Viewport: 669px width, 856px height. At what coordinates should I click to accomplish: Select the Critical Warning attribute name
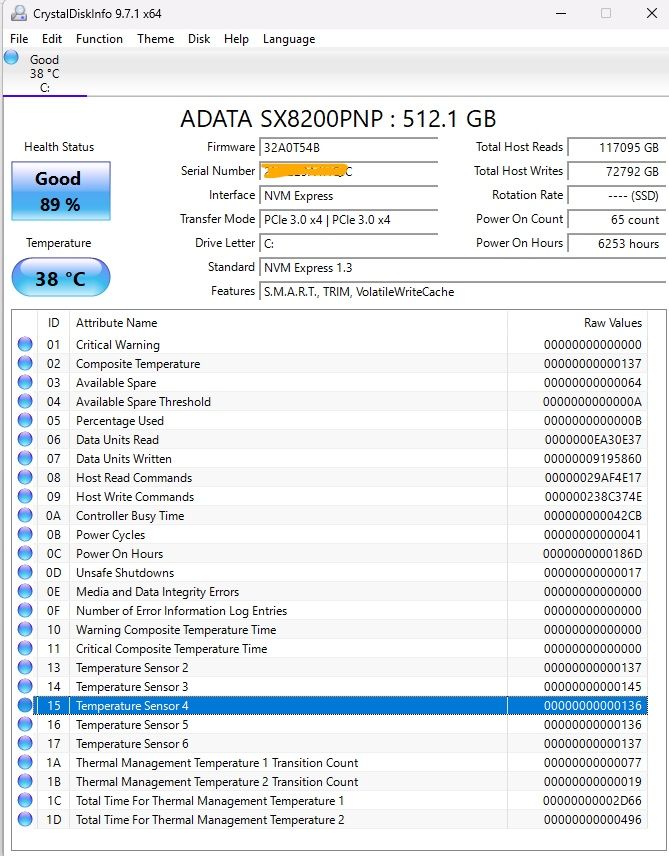pos(118,344)
